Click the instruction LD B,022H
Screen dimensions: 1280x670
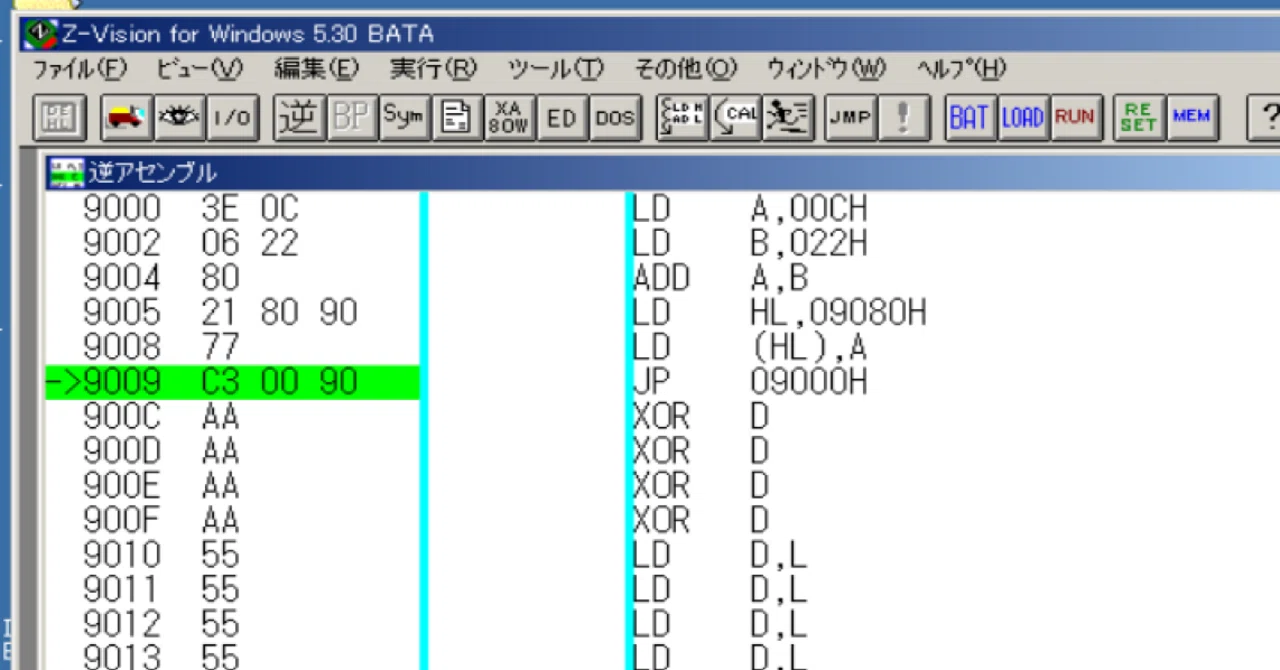coord(751,243)
